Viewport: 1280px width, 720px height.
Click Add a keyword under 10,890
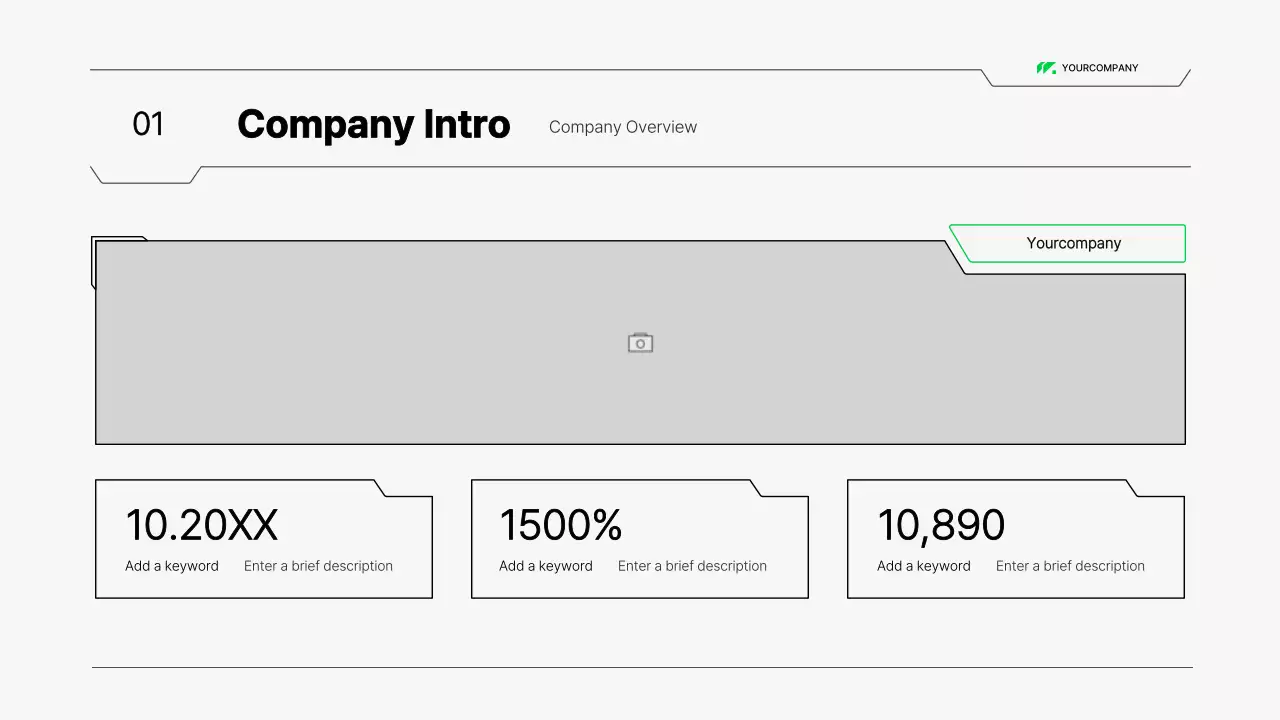[924, 566]
